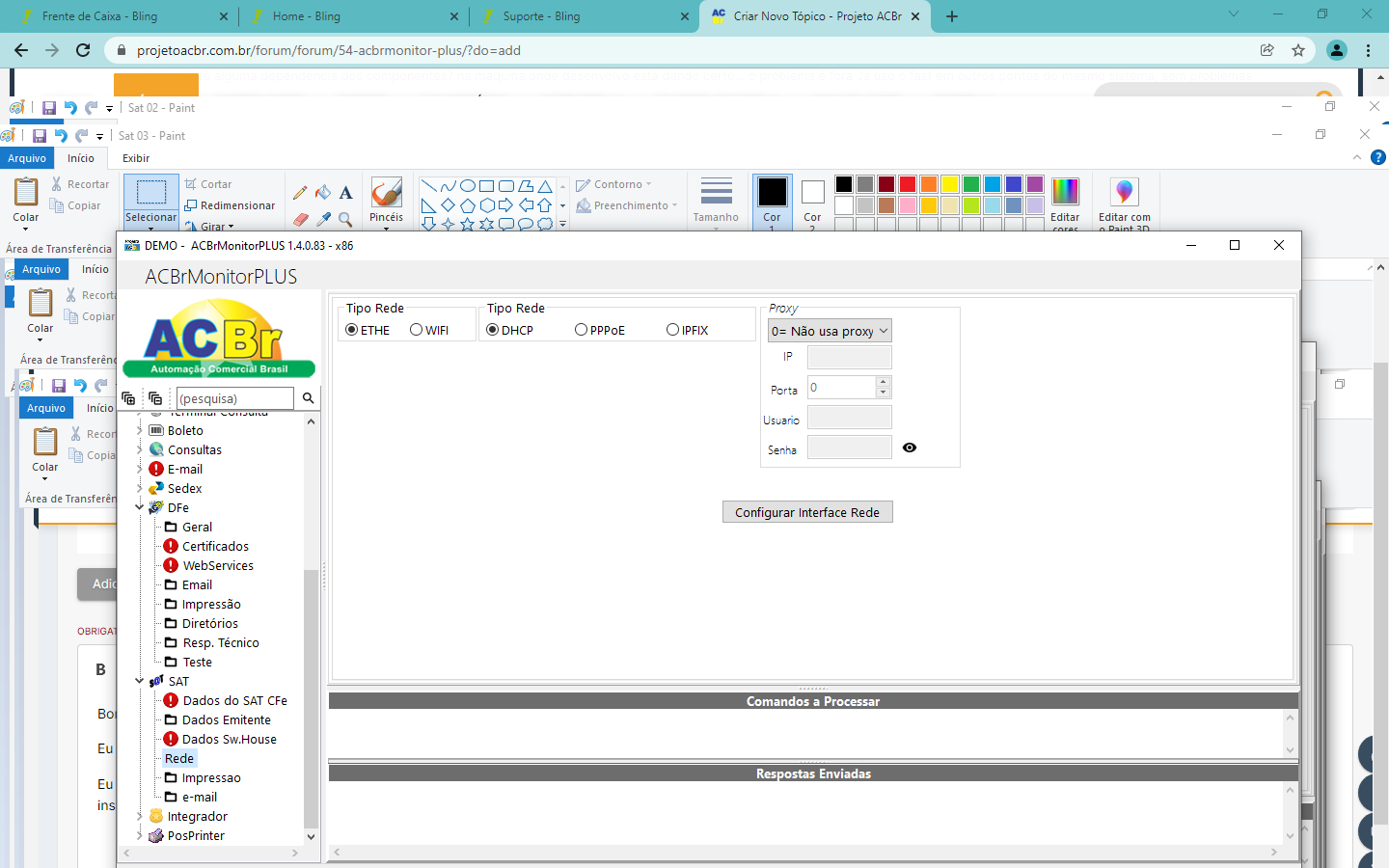Open Arquivo menu in Sat 03 Paint
1389x868 pixels.
pos(27,158)
